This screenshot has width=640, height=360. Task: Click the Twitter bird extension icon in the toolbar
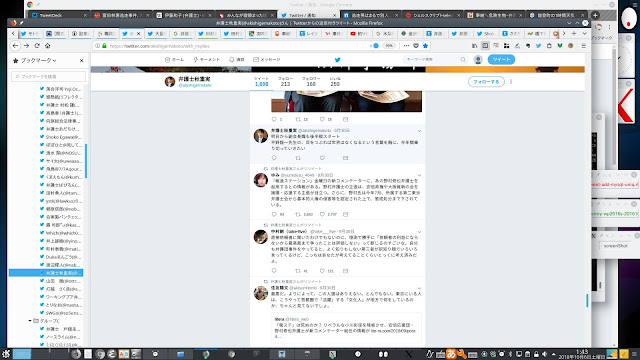538,46
